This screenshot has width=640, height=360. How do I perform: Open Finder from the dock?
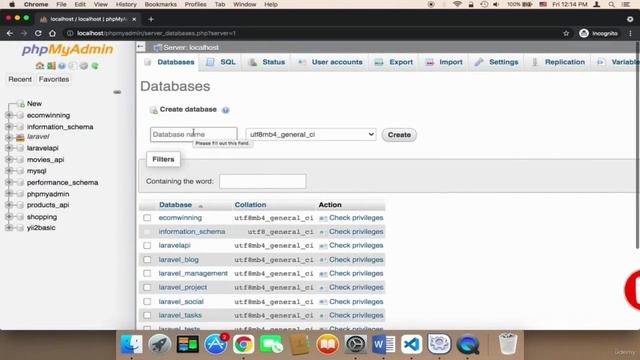(131, 344)
